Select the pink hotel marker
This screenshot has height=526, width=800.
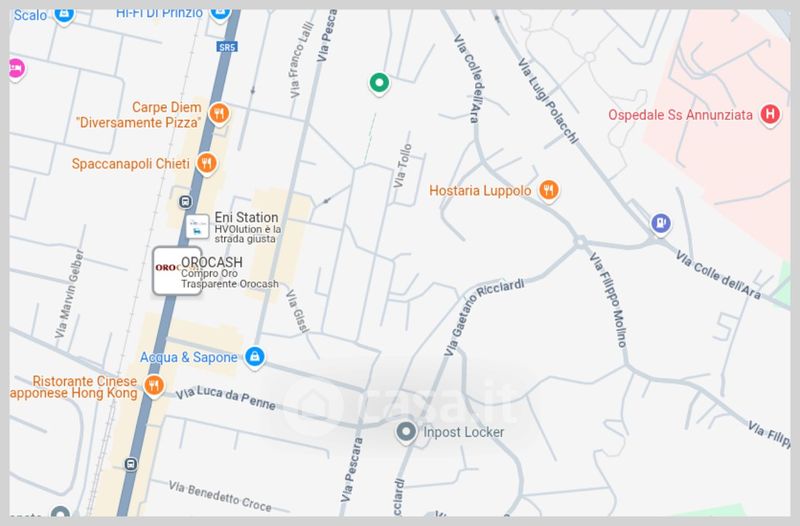point(16,68)
